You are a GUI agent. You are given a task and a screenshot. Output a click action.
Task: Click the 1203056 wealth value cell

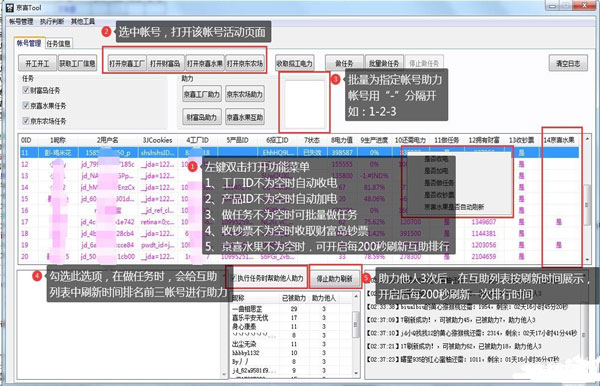click(484, 245)
